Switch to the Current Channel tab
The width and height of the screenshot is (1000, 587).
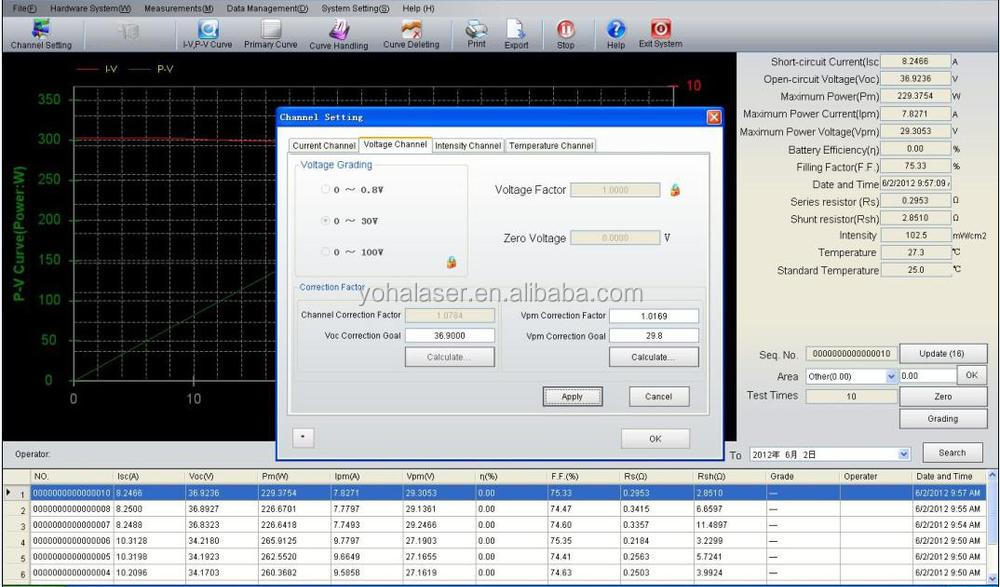(323, 145)
